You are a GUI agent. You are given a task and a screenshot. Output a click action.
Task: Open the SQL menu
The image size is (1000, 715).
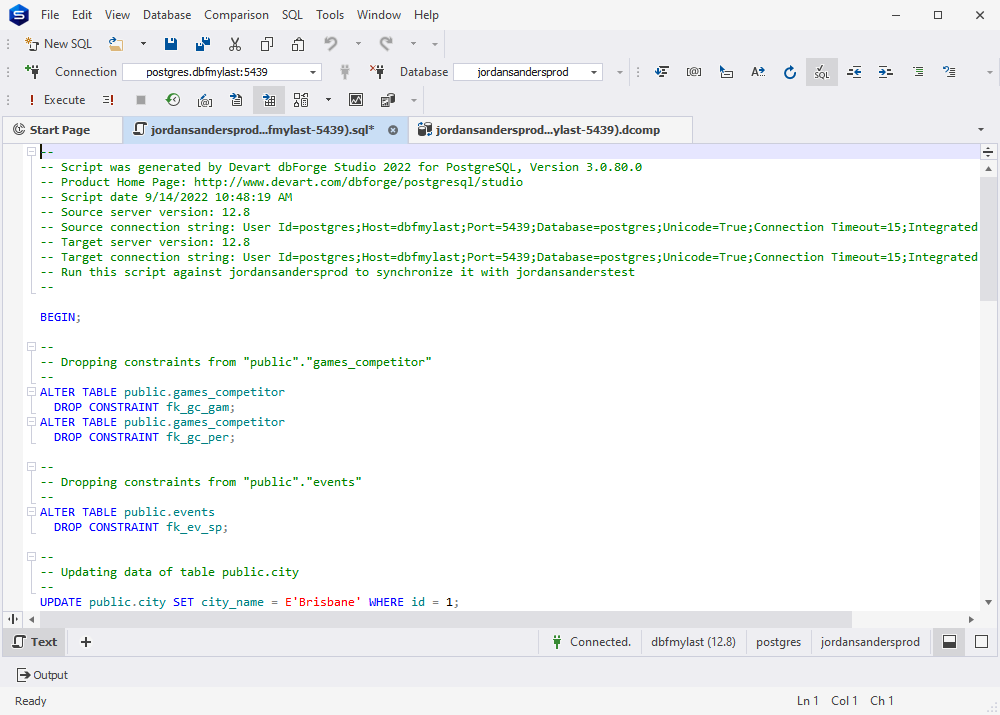tap(292, 15)
